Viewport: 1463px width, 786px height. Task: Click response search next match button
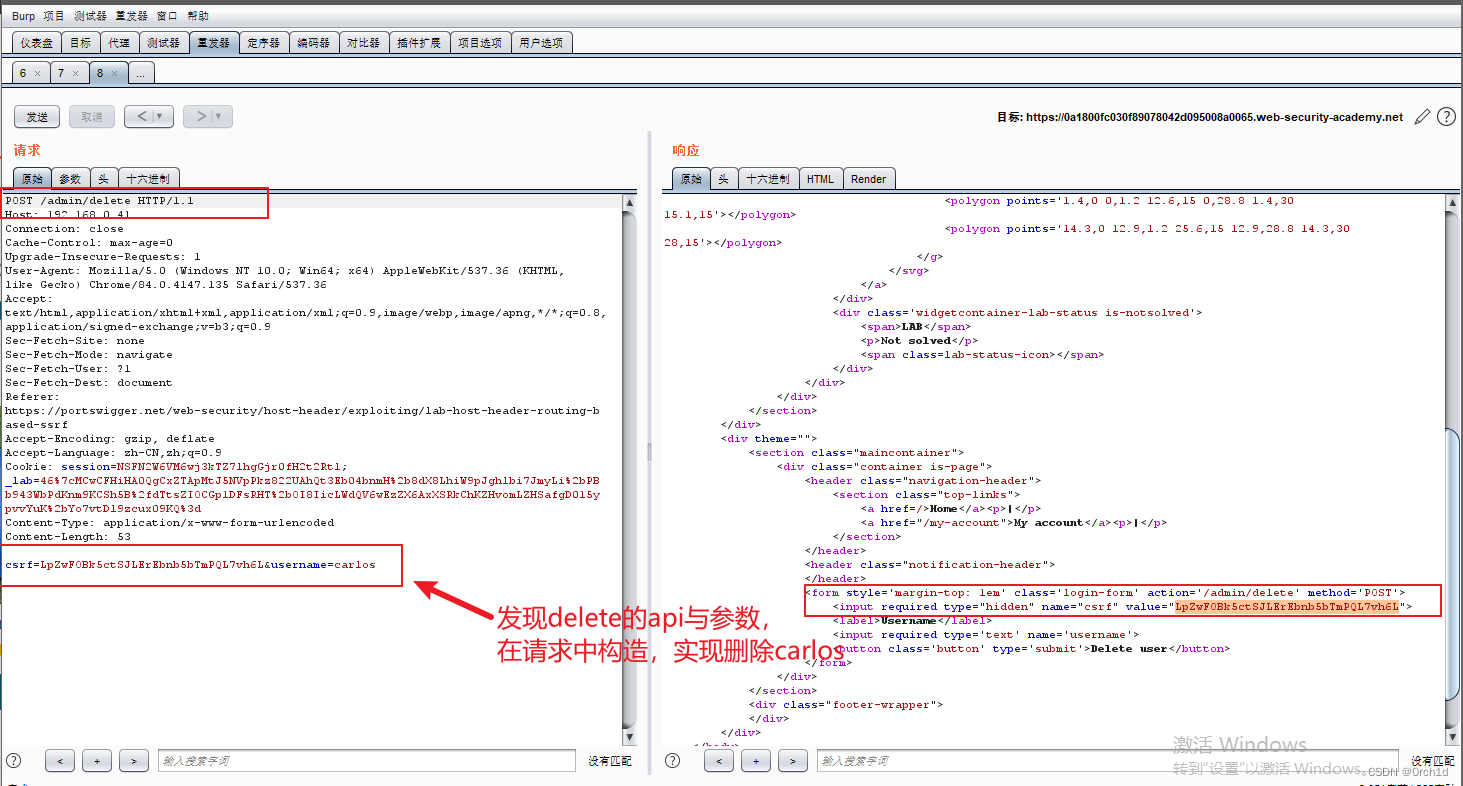point(793,761)
